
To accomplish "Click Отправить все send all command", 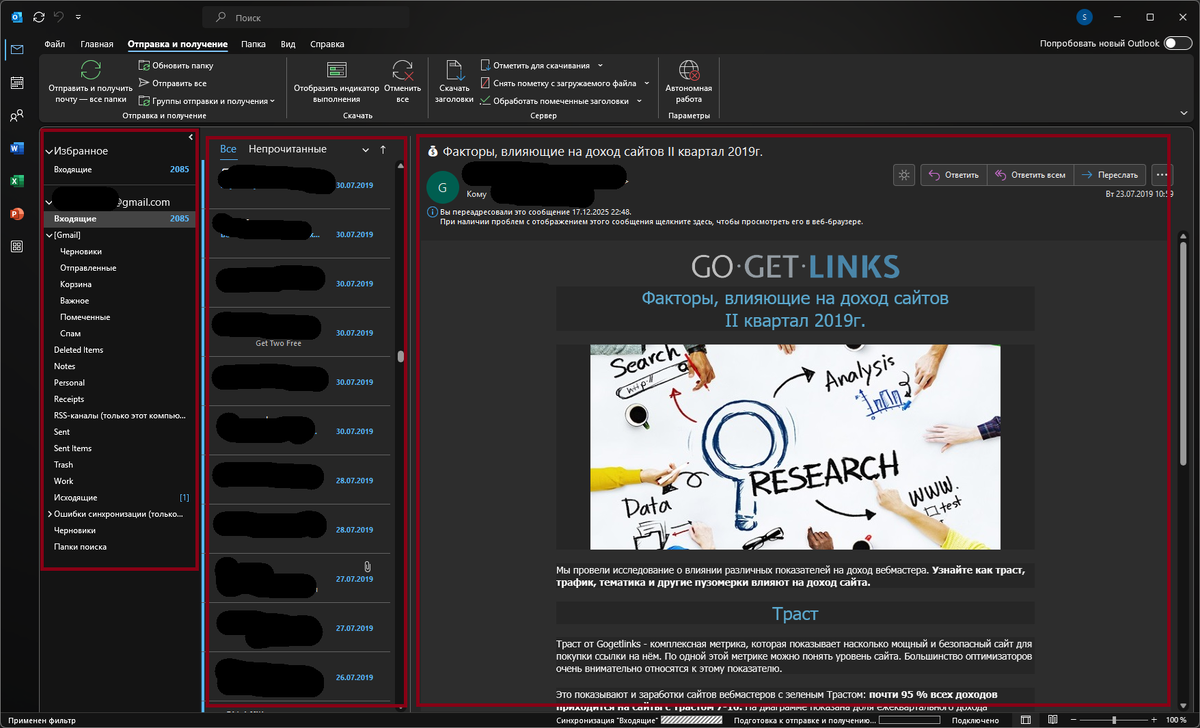I will (173, 83).
